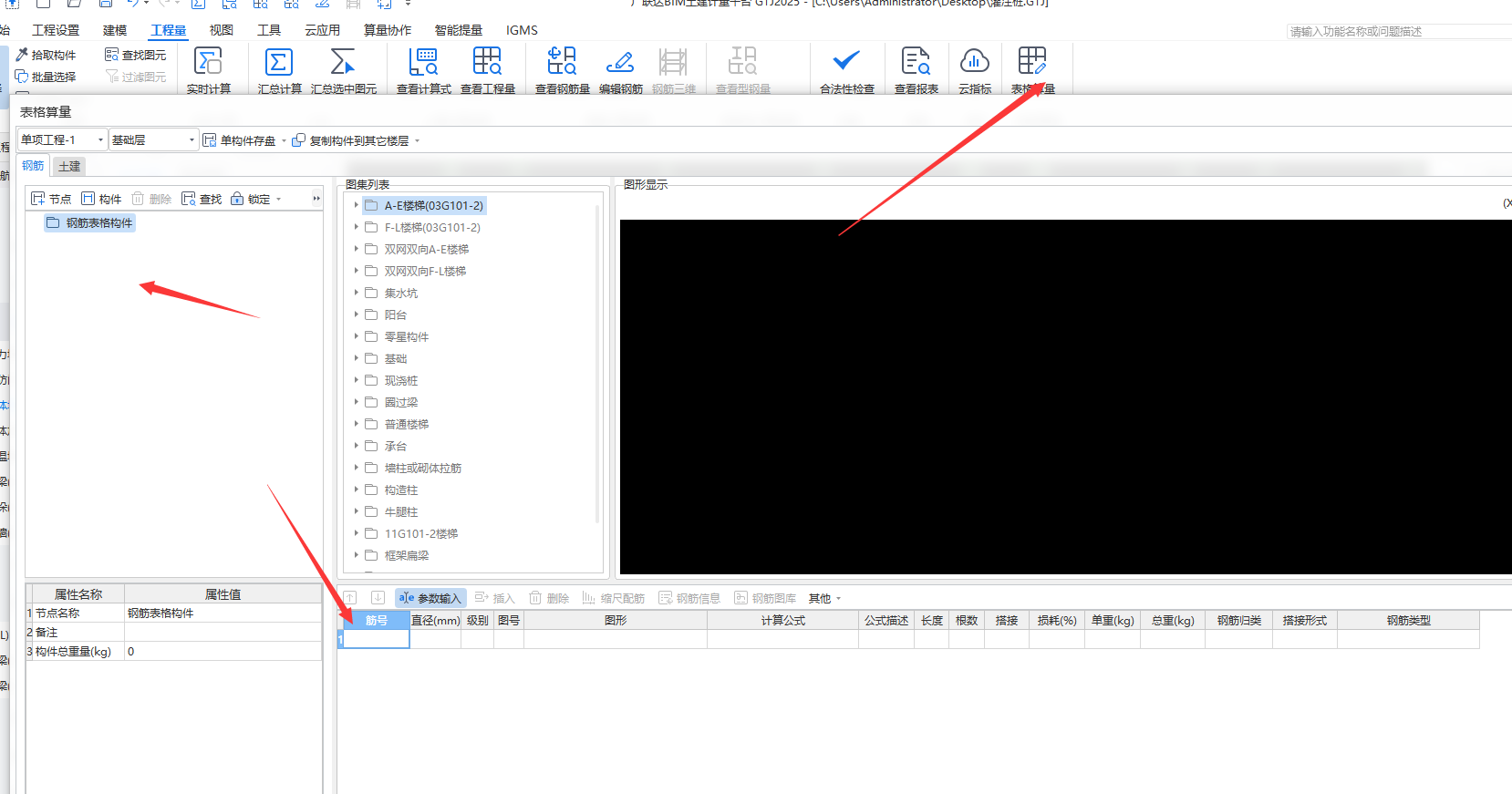The image size is (1512, 794).
Task: Open 查看报表 report icon
Action: (916, 62)
